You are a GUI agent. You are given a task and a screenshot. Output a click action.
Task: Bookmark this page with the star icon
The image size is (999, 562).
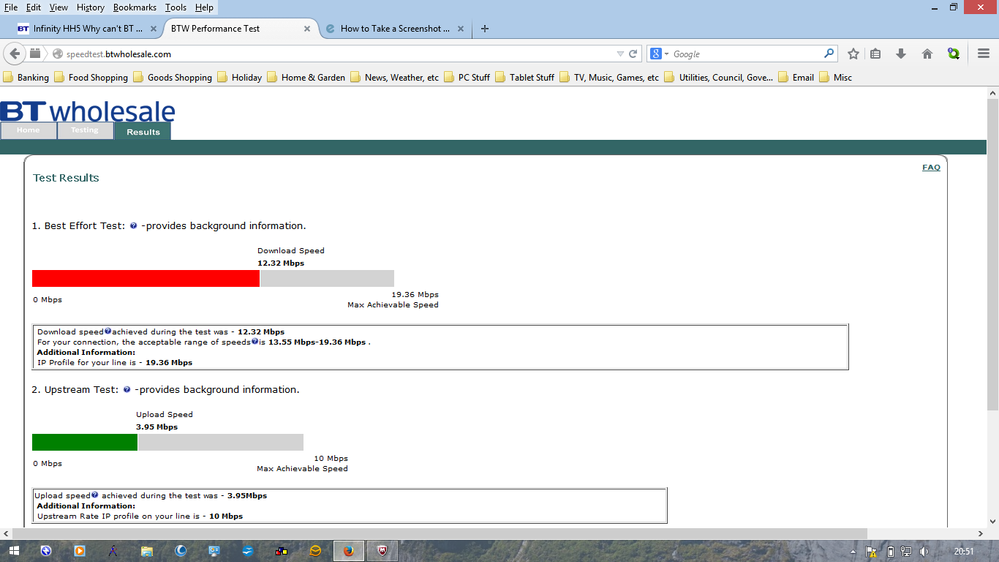tap(853, 54)
